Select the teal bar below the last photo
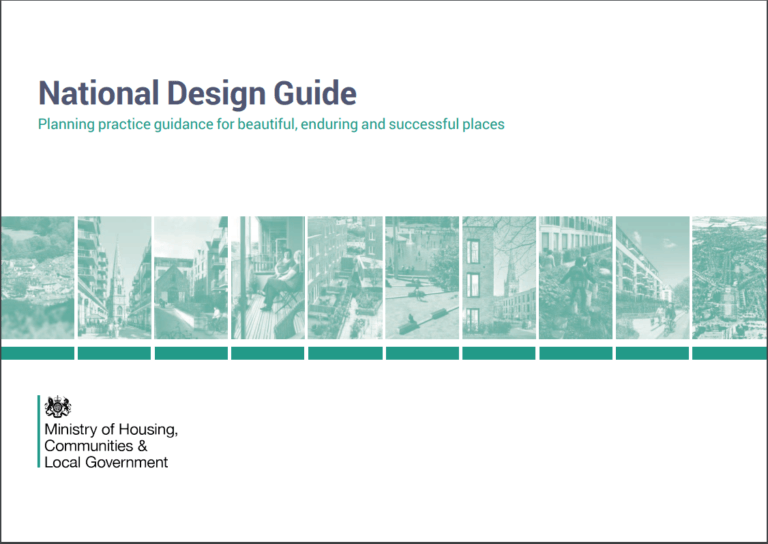768x544 pixels. coord(729,353)
